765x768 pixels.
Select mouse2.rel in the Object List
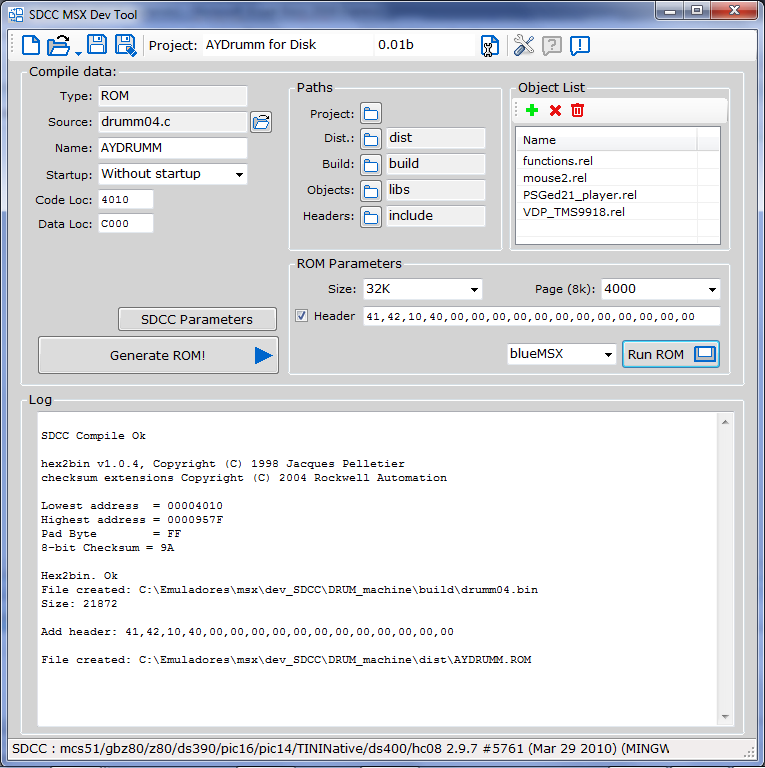click(x=555, y=178)
